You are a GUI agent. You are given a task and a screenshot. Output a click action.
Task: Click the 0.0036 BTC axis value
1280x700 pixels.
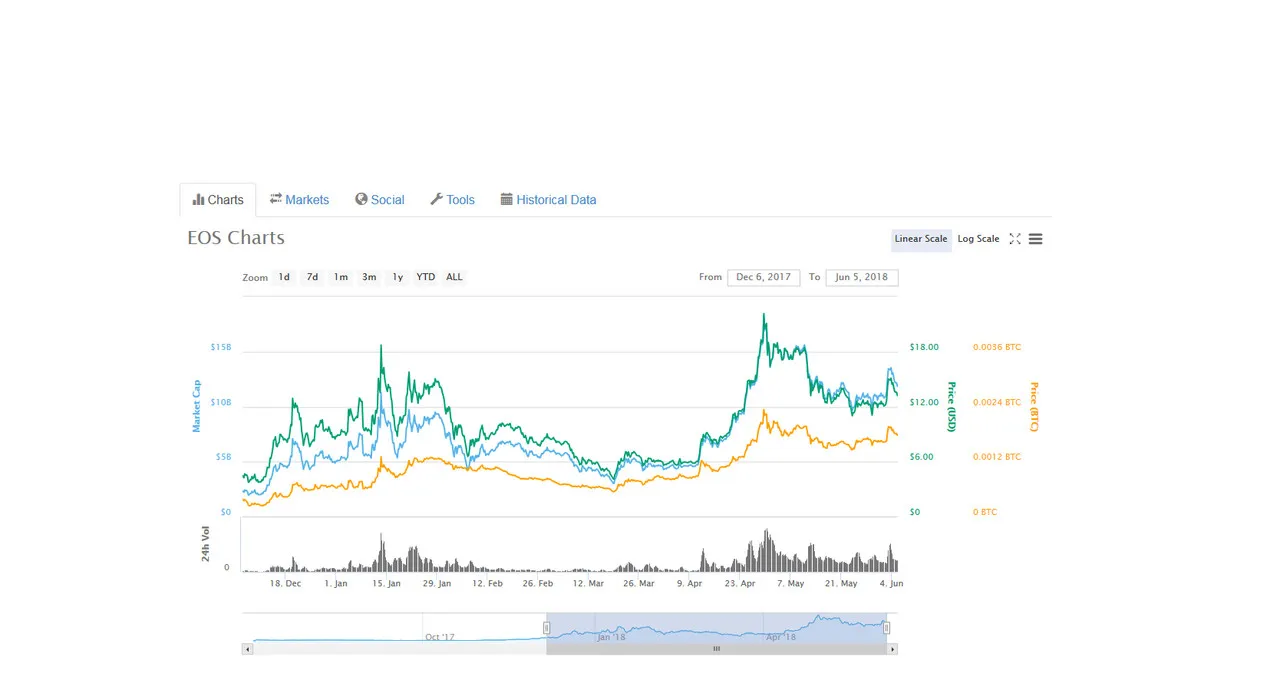(997, 347)
